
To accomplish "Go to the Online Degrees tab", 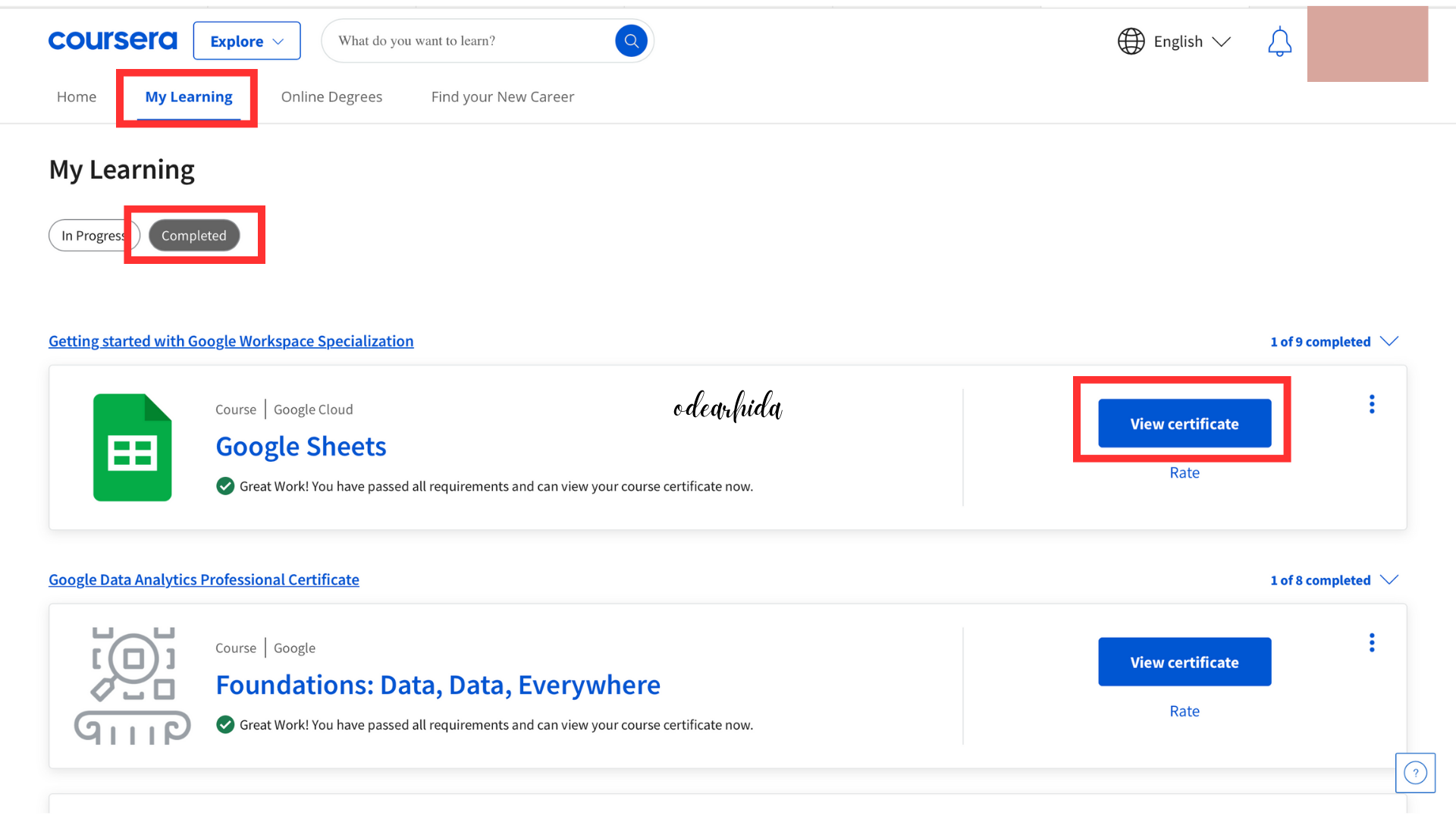I will tap(331, 97).
